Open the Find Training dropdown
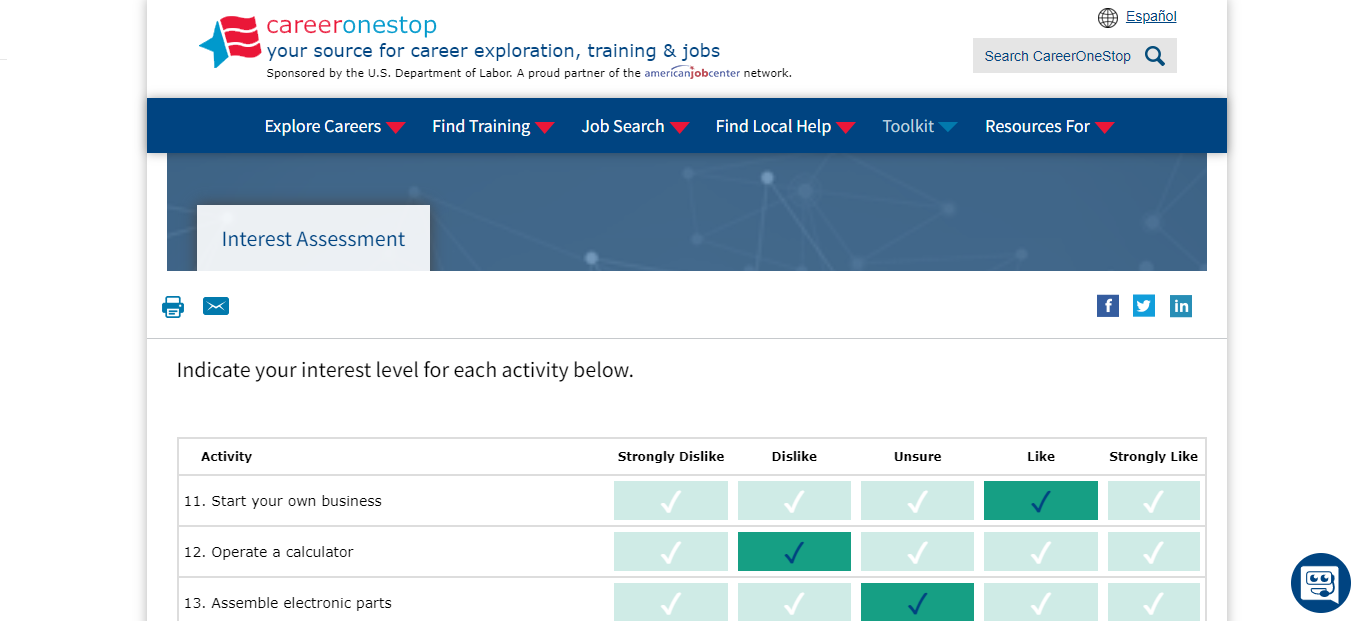 [x=492, y=126]
